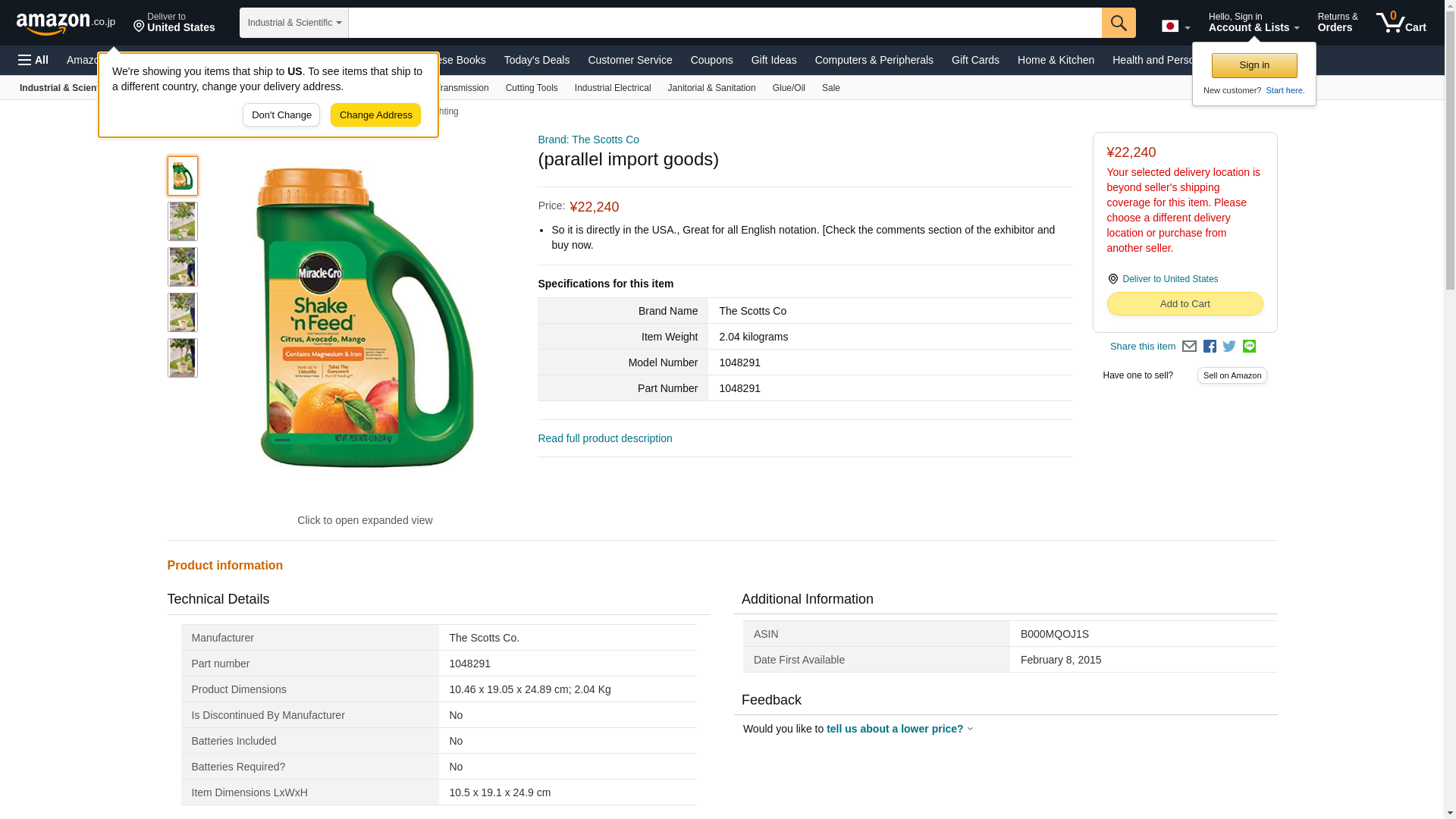This screenshot has height=819, width=1456.
Task: Open the All hamburger menu
Action: click(33, 60)
